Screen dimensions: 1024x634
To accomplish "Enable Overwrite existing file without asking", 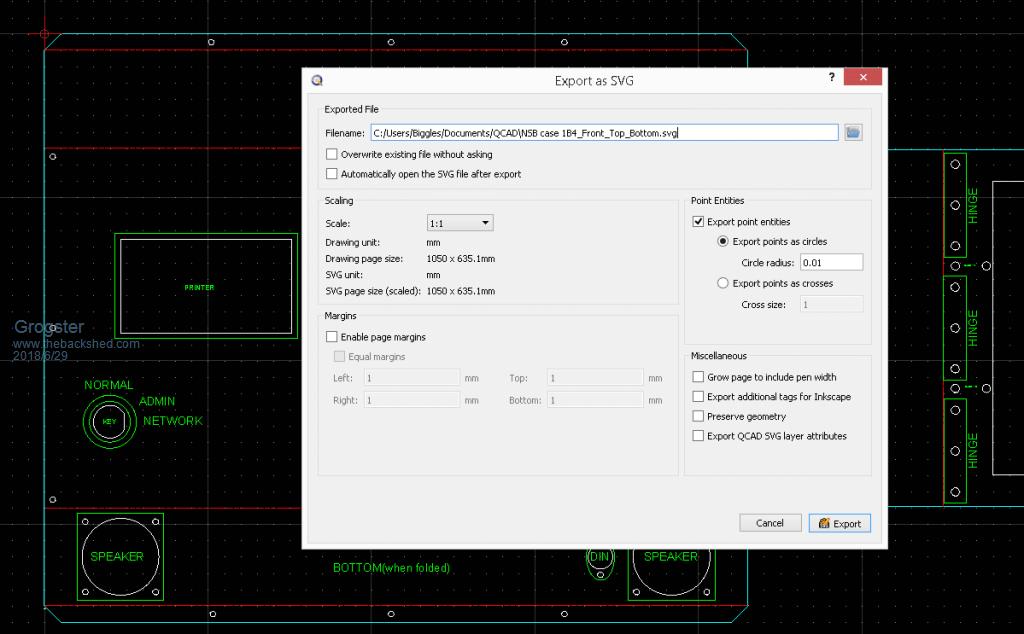I will coord(332,154).
